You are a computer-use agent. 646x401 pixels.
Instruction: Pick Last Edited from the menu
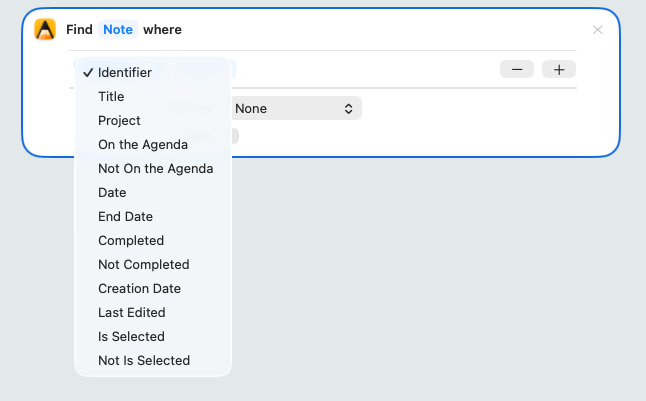click(131, 312)
